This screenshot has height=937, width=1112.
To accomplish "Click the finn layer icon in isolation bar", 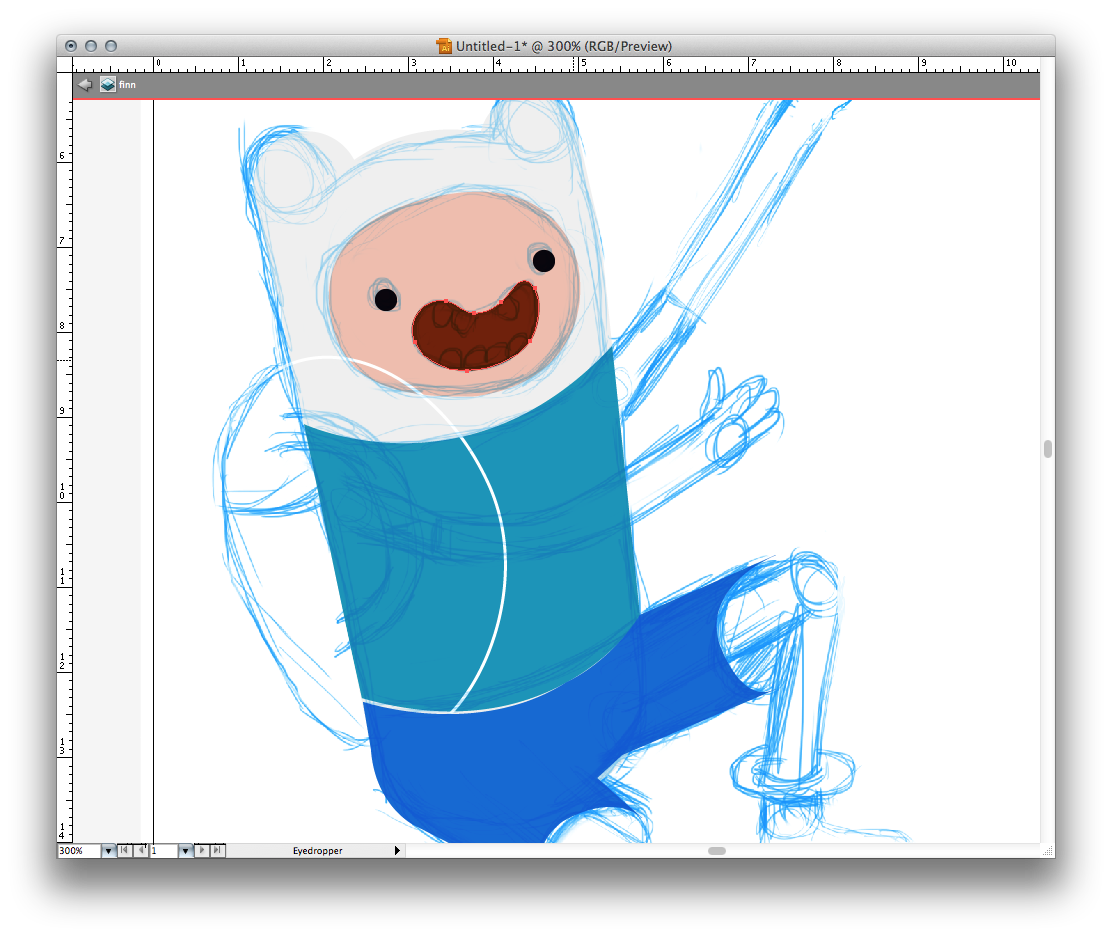I will coord(108,85).
